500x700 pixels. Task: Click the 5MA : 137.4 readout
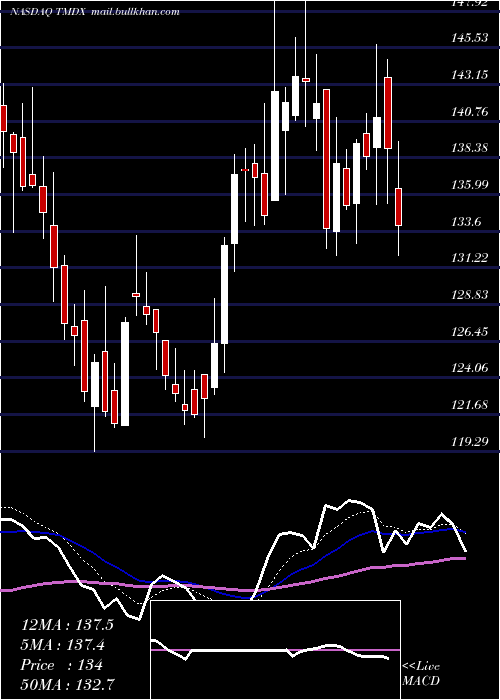point(64,645)
